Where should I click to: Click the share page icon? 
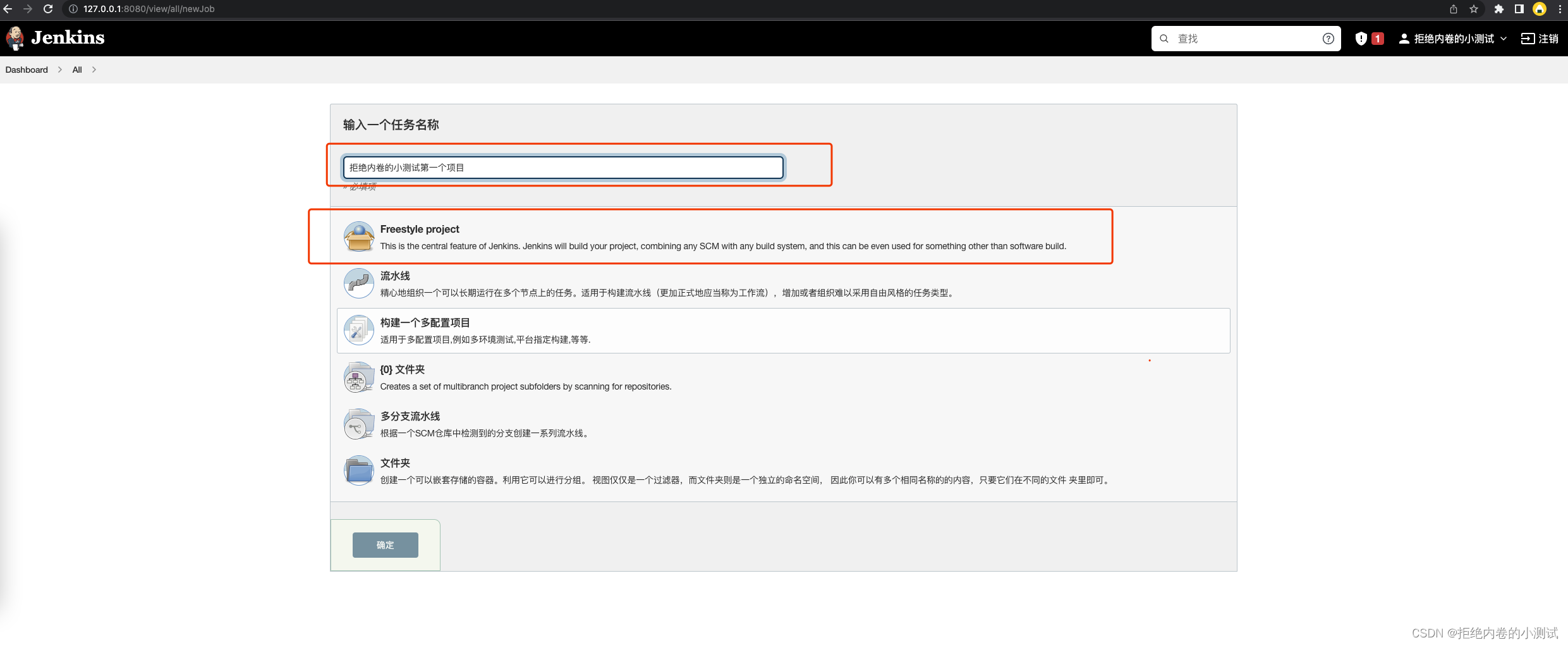[1454, 9]
